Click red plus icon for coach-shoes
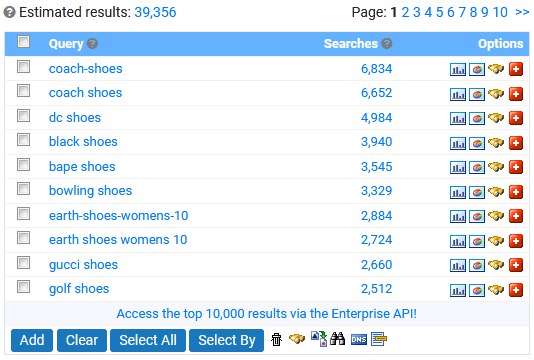 coord(516,69)
